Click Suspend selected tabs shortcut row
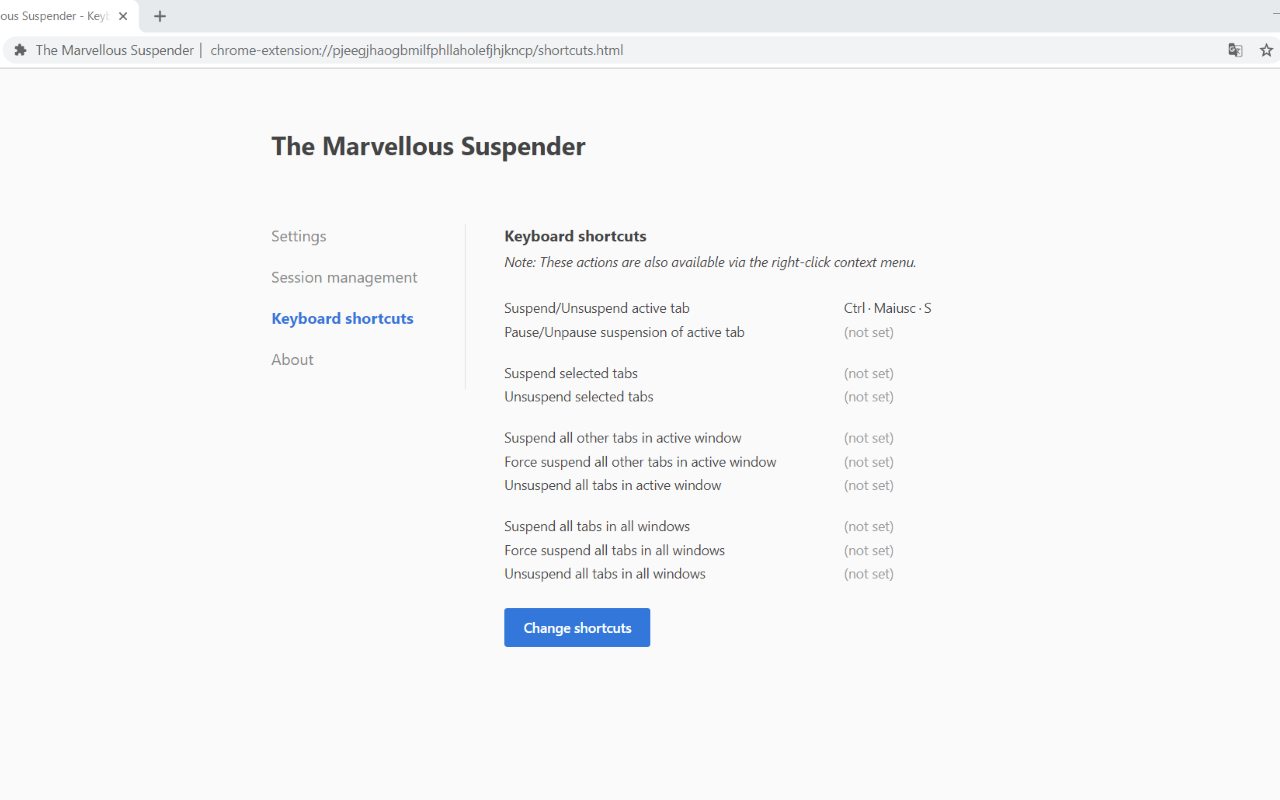Screen dimensions: 1280x800 click(570, 373)
